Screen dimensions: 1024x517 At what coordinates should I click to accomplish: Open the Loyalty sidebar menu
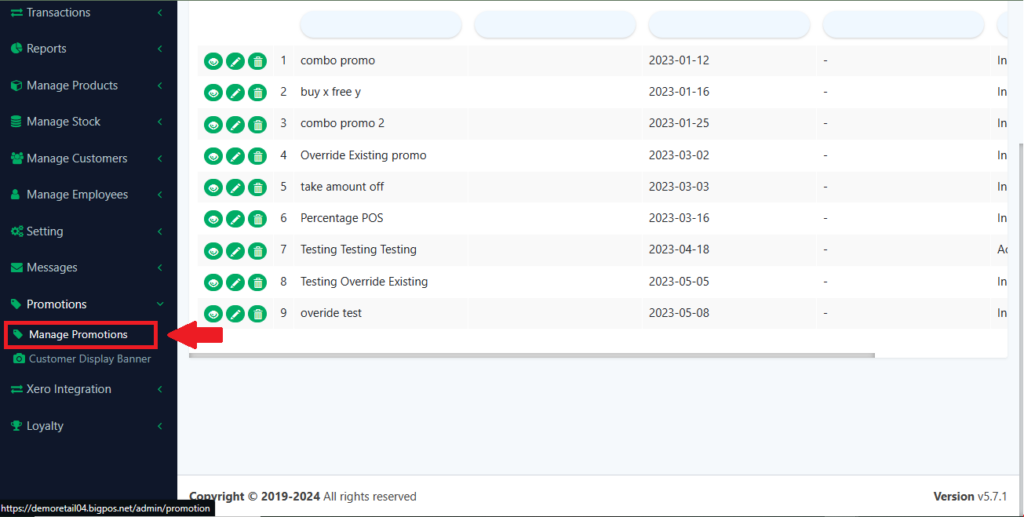tap(45, 426)
